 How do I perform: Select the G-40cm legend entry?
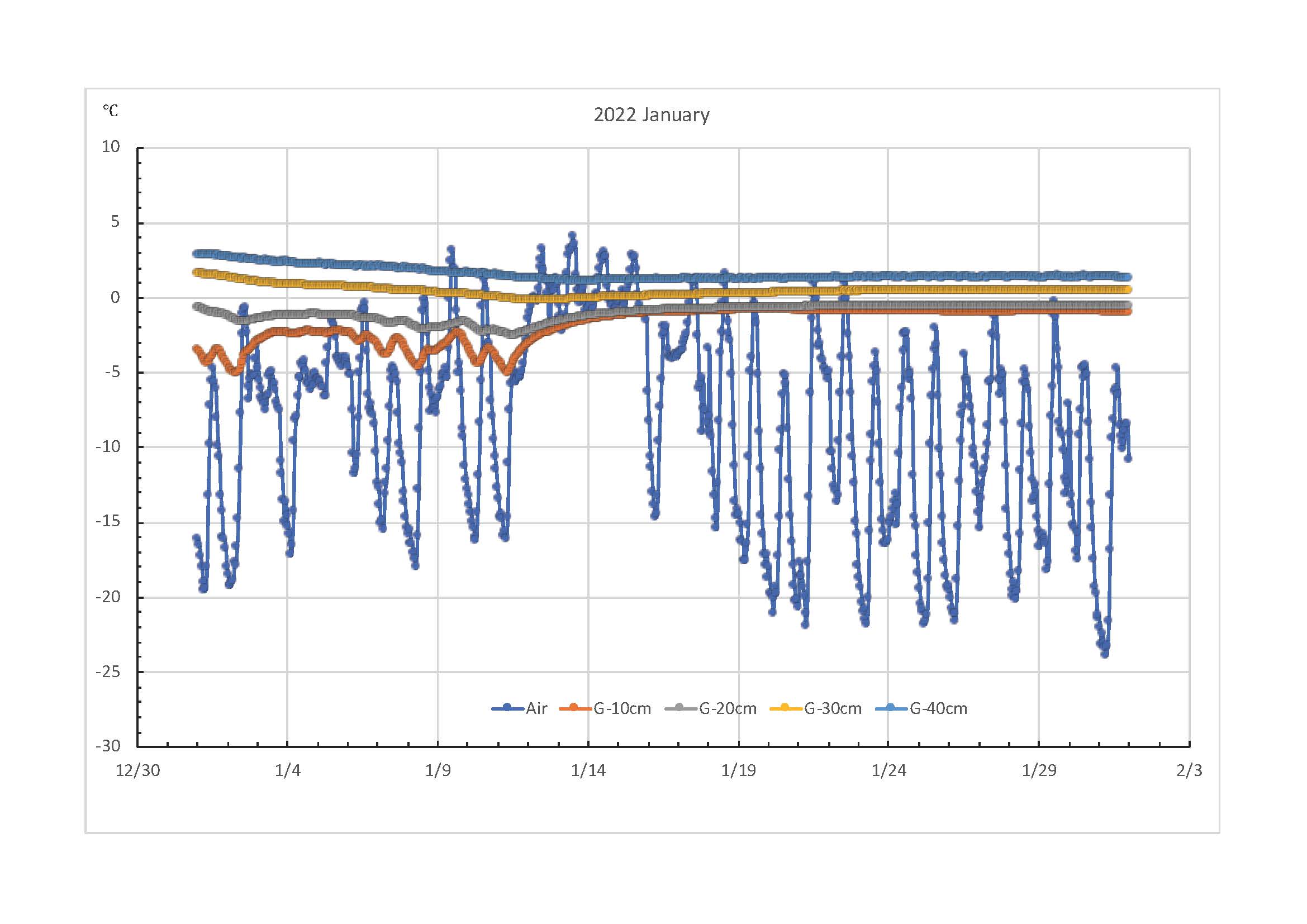click(921, 708)
